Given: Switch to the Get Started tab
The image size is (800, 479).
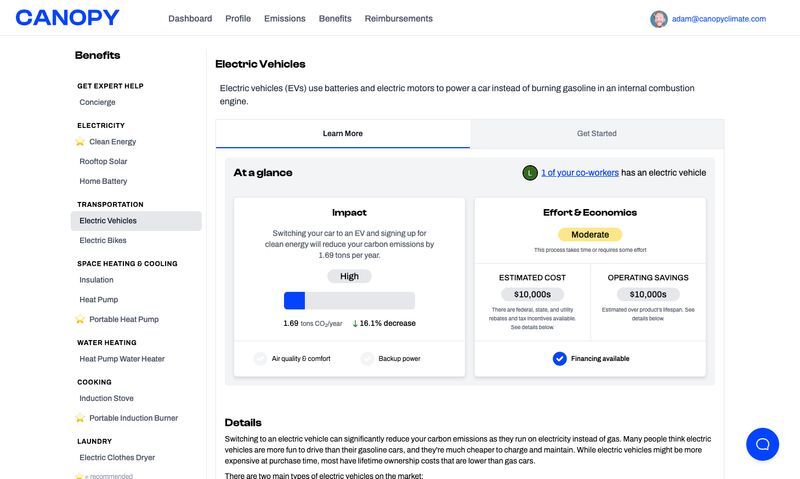Looking at the screenshot, I should click(597, 134).
